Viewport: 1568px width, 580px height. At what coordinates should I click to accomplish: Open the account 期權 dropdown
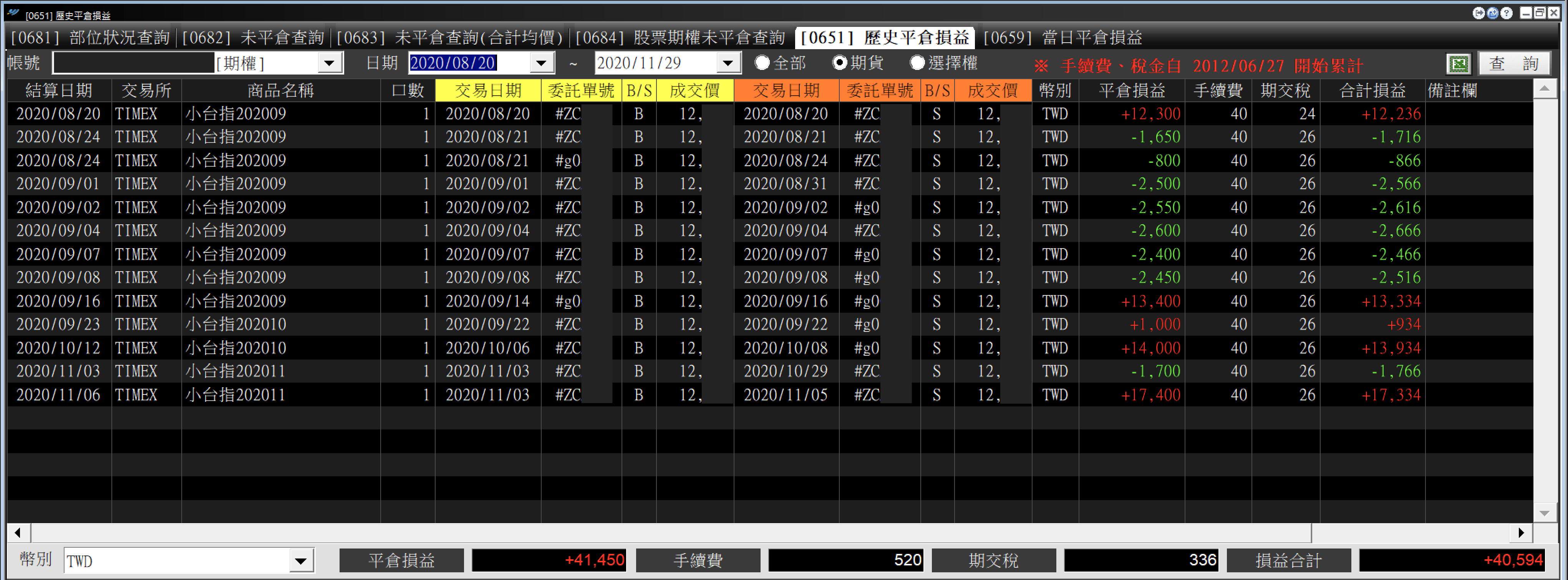(329, 63)
